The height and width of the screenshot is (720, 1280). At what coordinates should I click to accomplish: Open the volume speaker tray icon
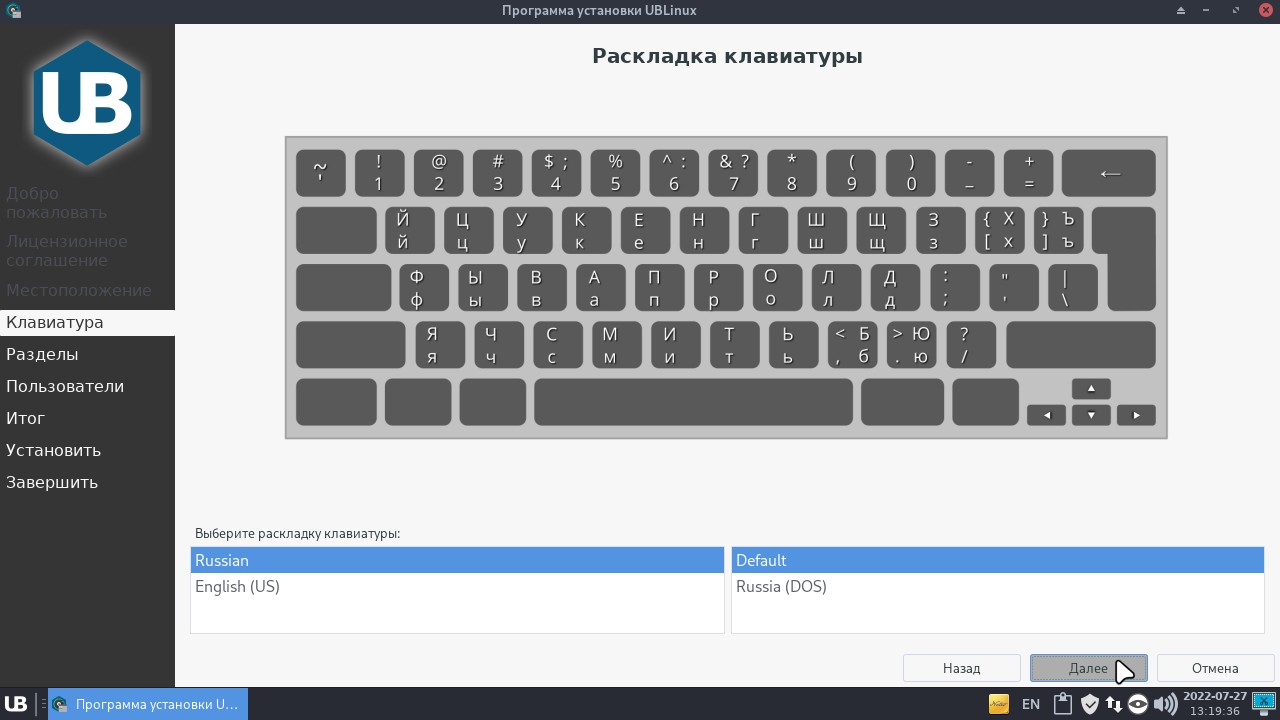point(1164,704)
